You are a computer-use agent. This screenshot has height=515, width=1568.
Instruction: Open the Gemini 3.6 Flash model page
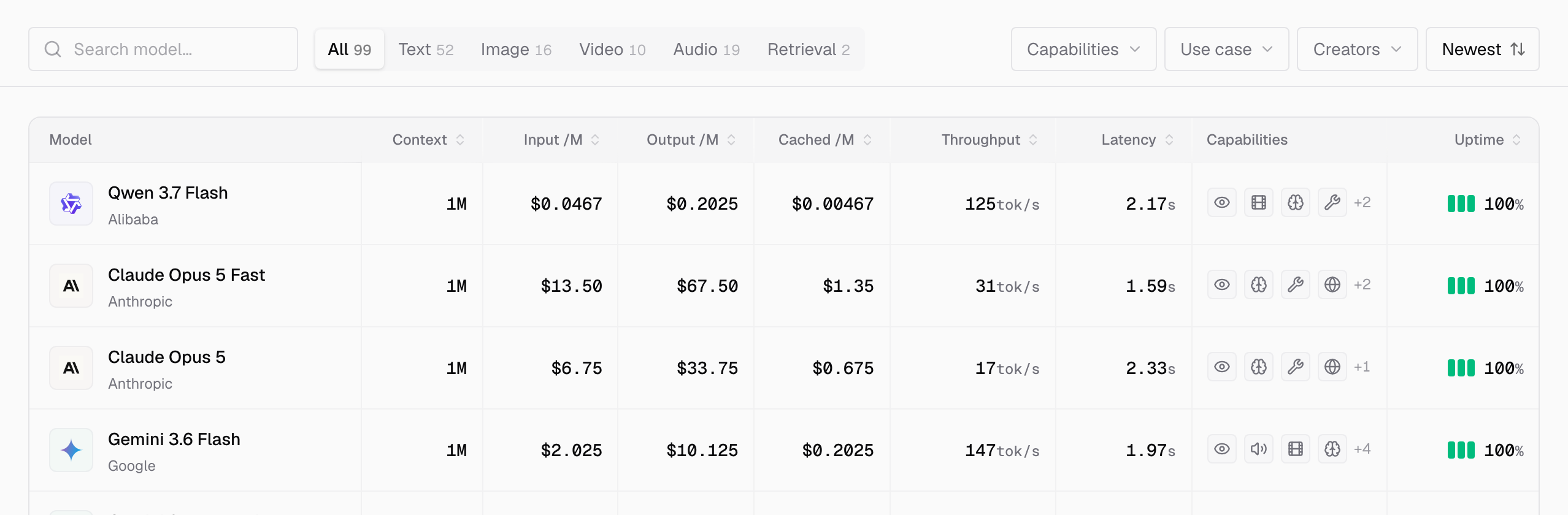174,439
